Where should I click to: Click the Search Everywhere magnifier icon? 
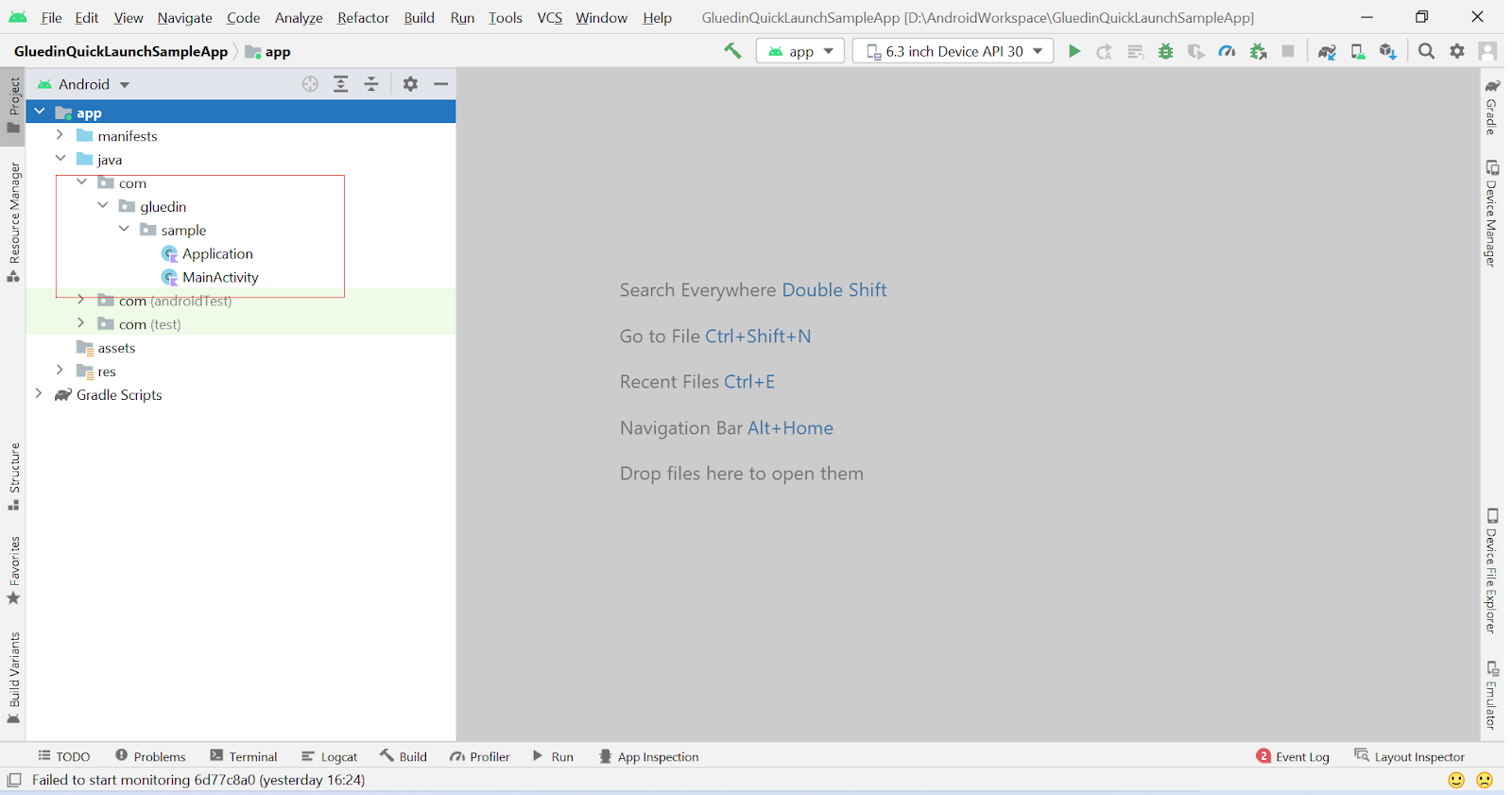1427,51
